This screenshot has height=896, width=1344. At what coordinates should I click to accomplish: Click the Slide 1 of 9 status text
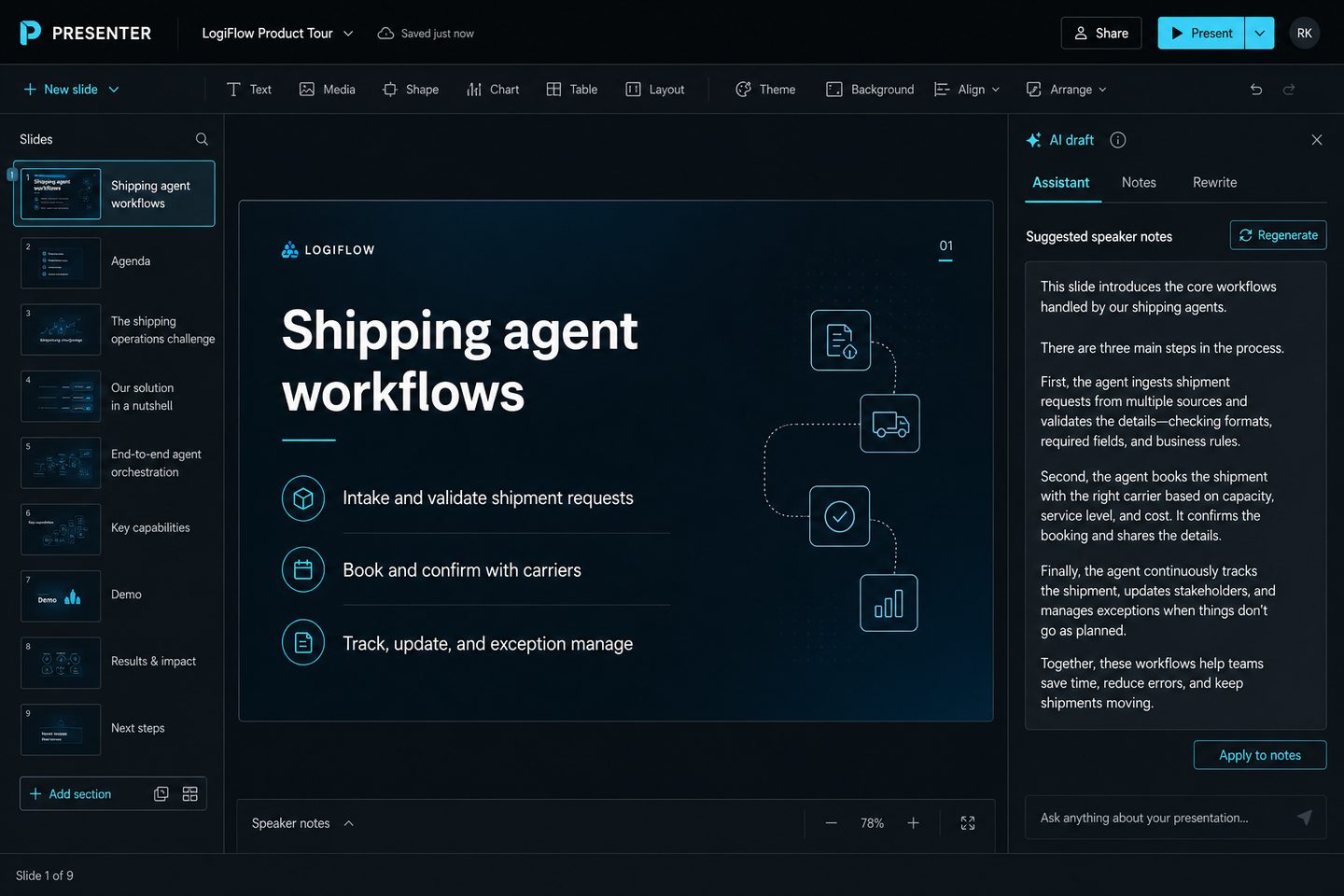point(45,875)
